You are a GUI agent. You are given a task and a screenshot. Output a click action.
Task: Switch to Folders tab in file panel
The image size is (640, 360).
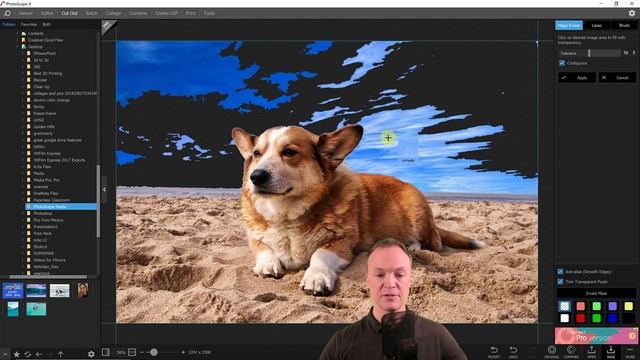[9, 24]
